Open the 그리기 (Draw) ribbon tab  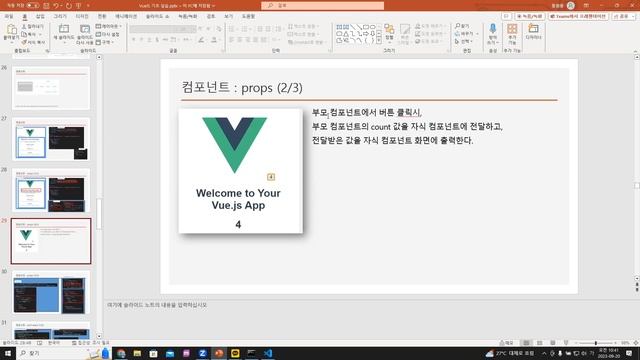(x=60, y=16)
